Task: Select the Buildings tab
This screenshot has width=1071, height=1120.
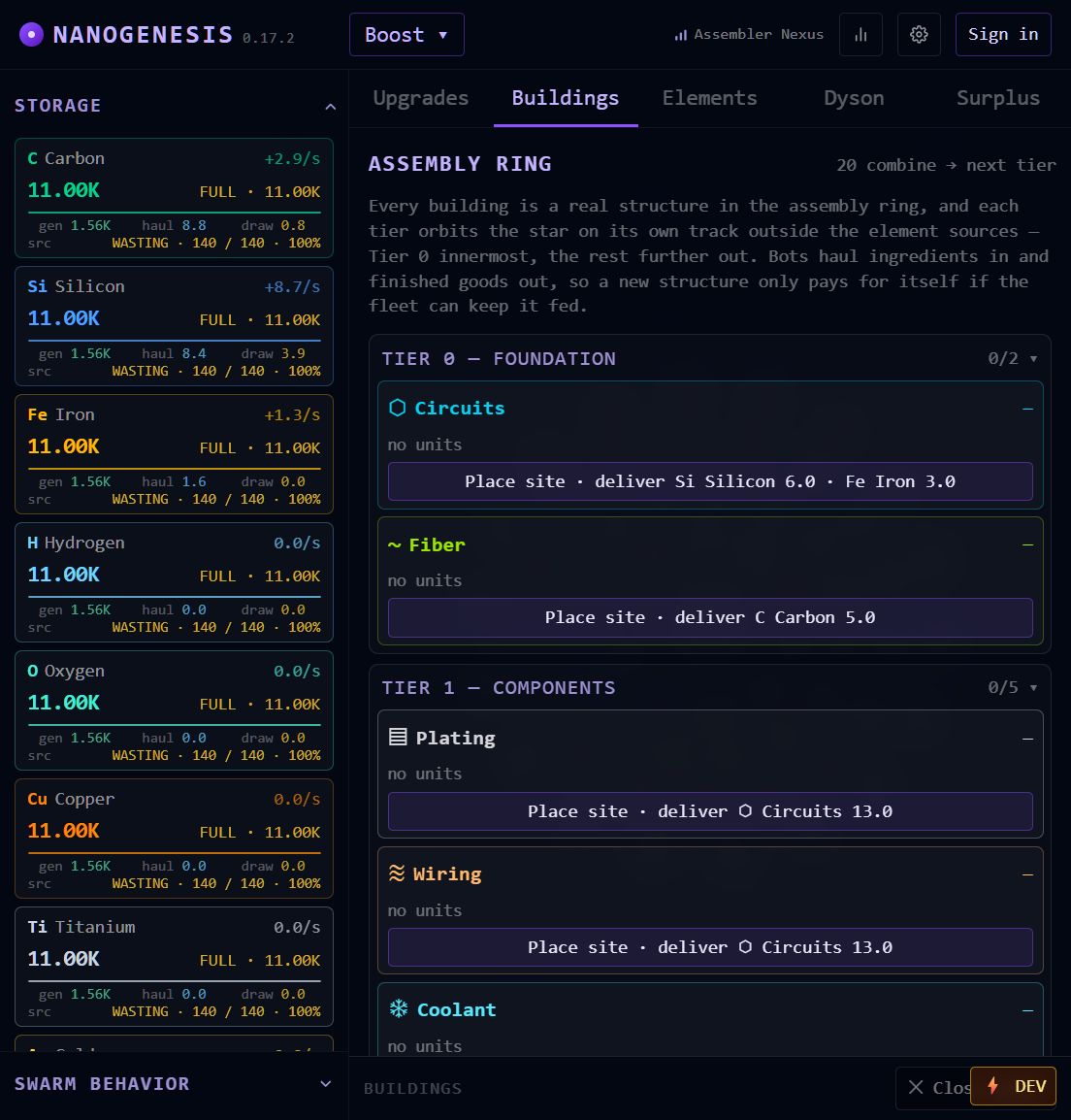Action: pyautogui.click(x=566, y=98)
